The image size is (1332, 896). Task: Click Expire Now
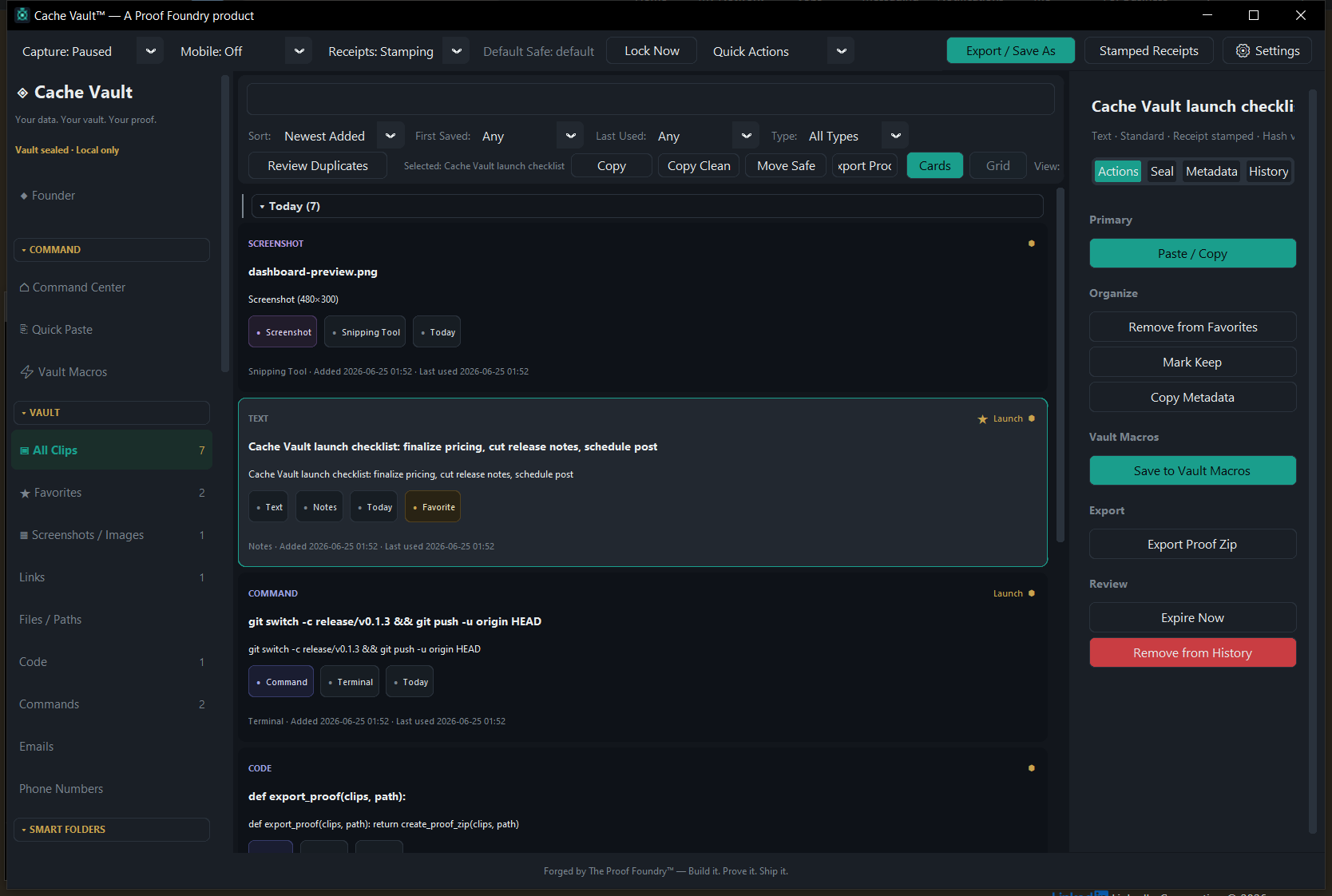click(x=1192, y=617)
